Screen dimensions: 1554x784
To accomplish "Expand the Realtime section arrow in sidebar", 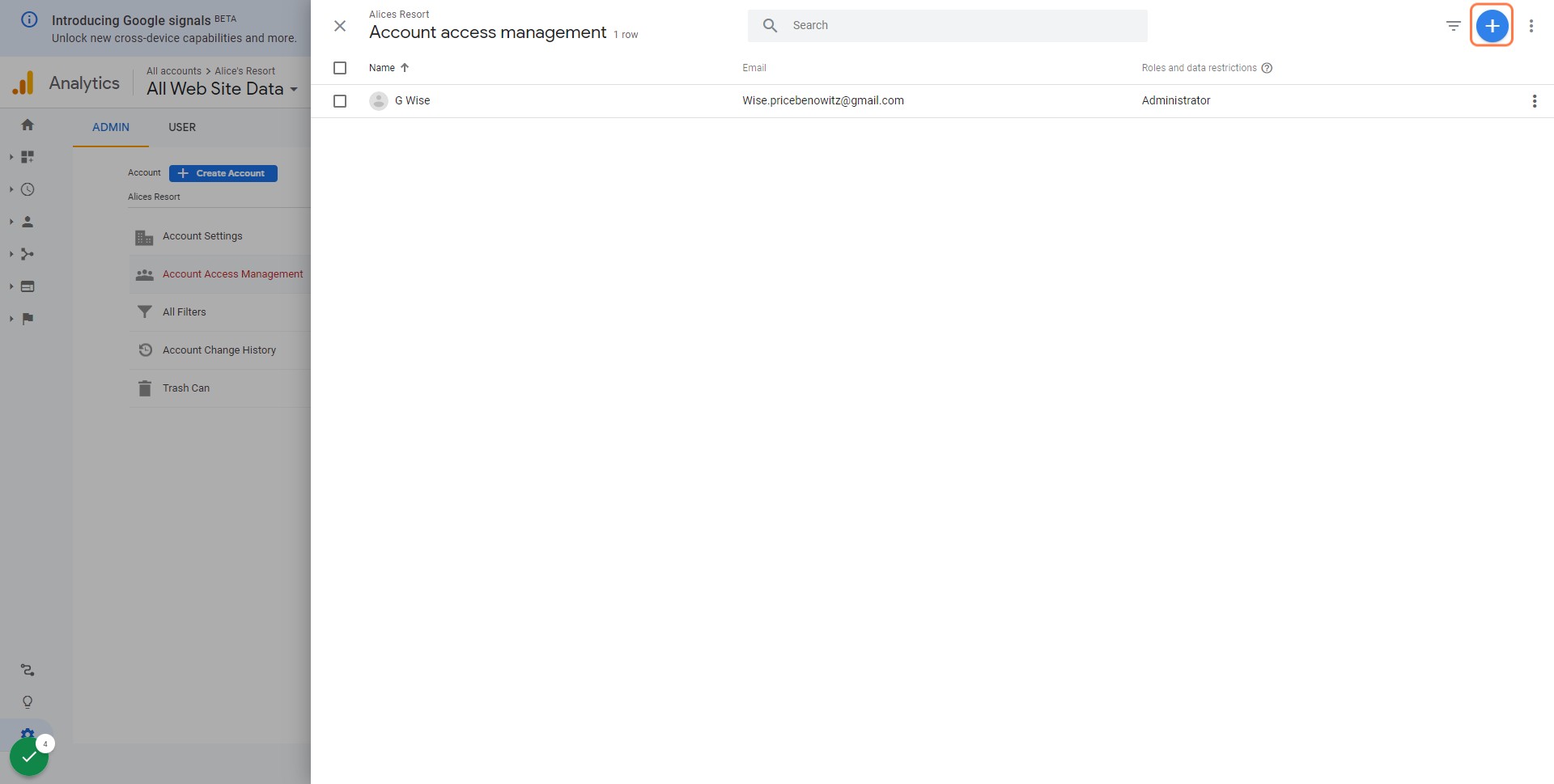I will 11,189.
